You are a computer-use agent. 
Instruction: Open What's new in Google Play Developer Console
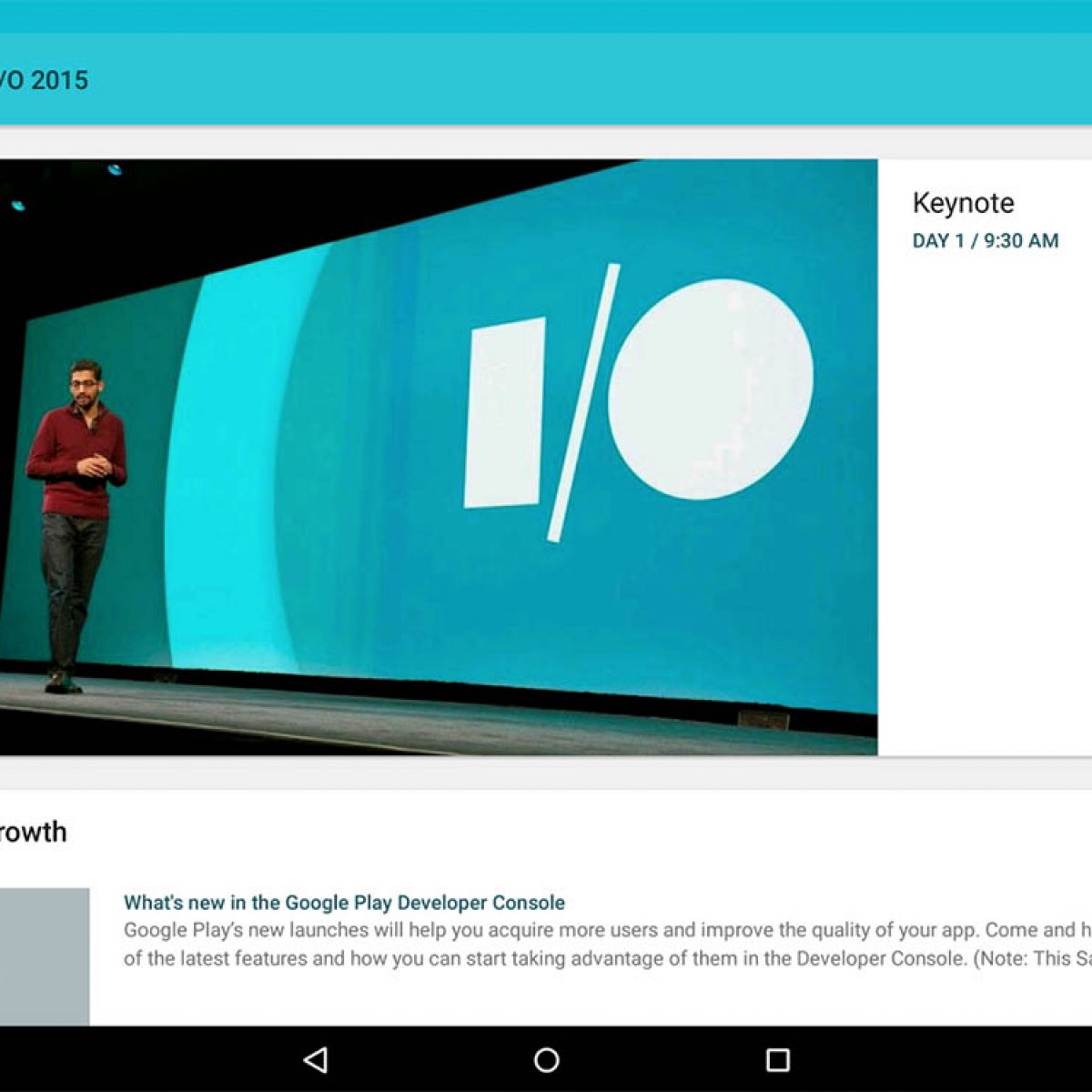pyautogui.click(x=344, y=903)
